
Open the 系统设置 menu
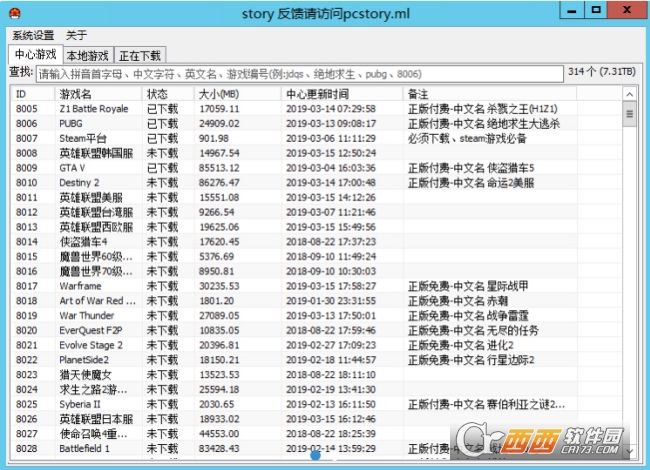point(33,35)
